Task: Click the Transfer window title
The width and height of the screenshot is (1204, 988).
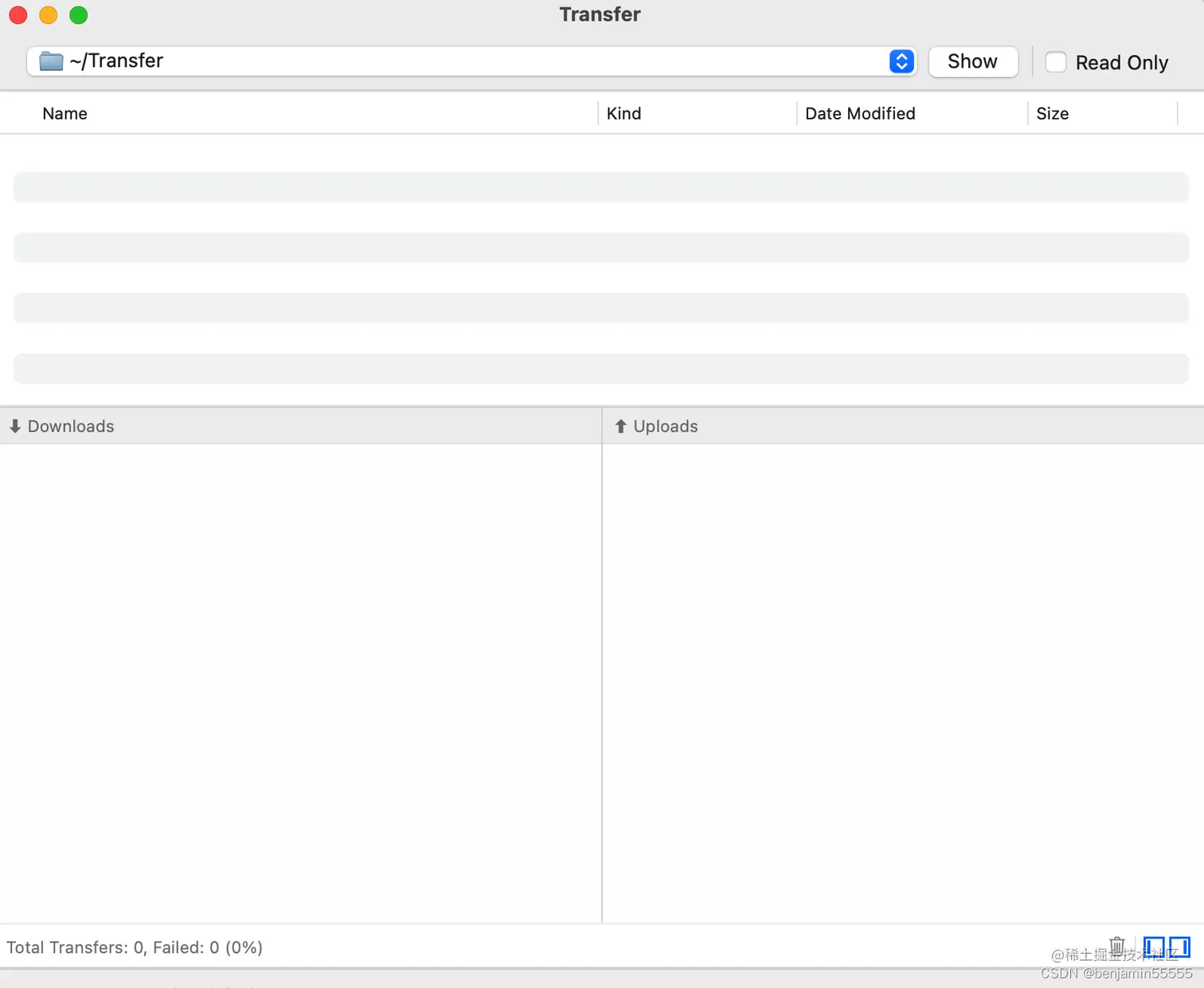Action: [600, 14]
